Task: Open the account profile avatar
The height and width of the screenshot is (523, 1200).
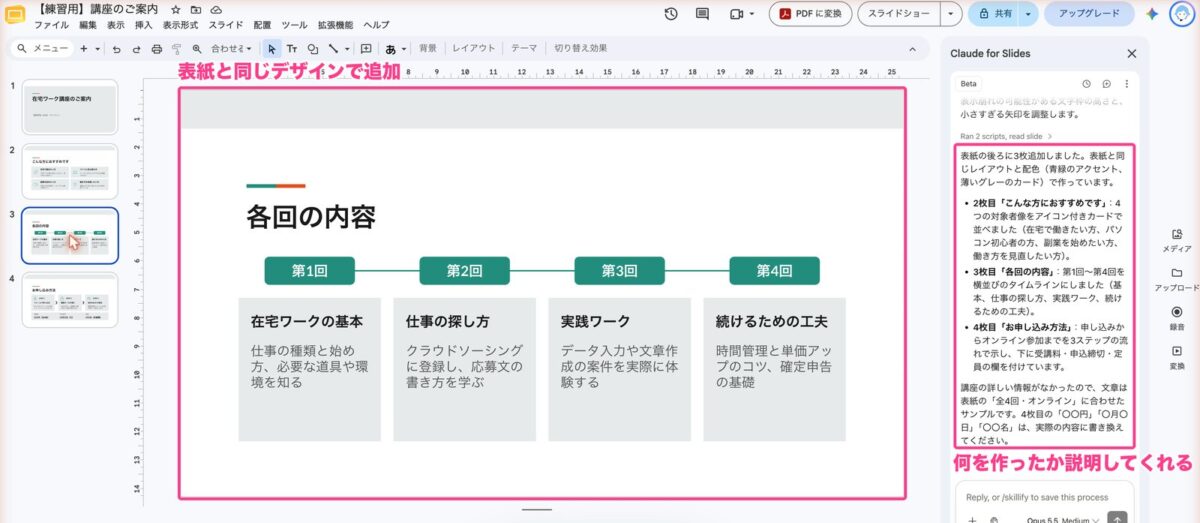Action: (1180, 14)
